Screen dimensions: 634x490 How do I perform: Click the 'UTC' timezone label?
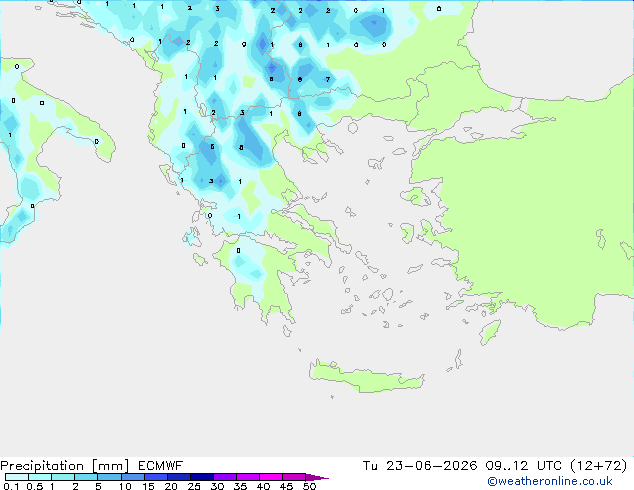(x=549, y=466)
